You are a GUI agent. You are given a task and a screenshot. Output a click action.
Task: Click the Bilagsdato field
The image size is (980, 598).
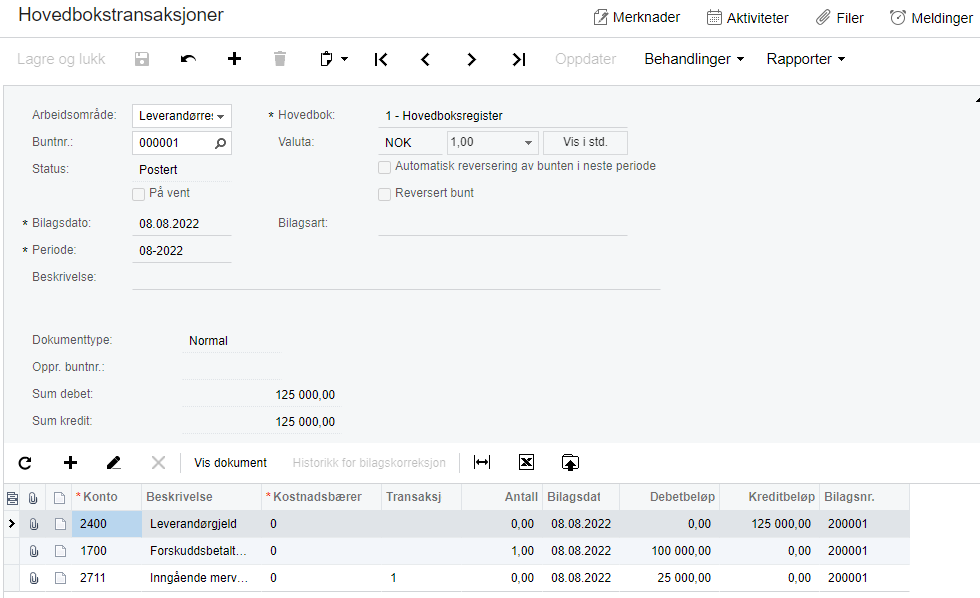coord(182,224)
